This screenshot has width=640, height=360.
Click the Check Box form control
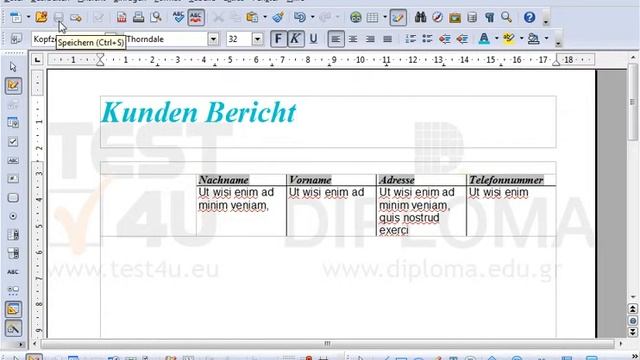[x=13, y=142]
